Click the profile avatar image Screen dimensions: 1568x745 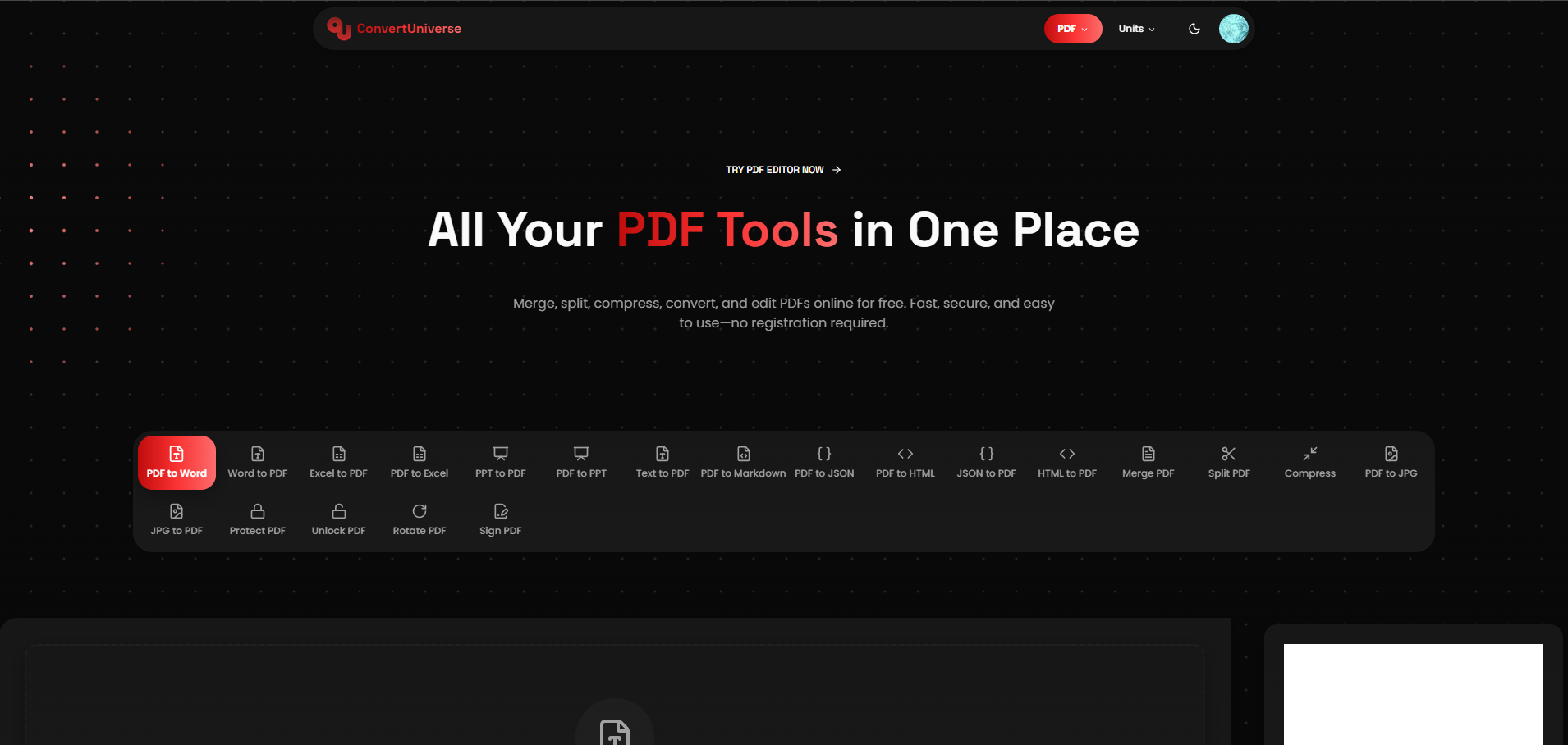pyautogui.click(x=1233, y=28)
